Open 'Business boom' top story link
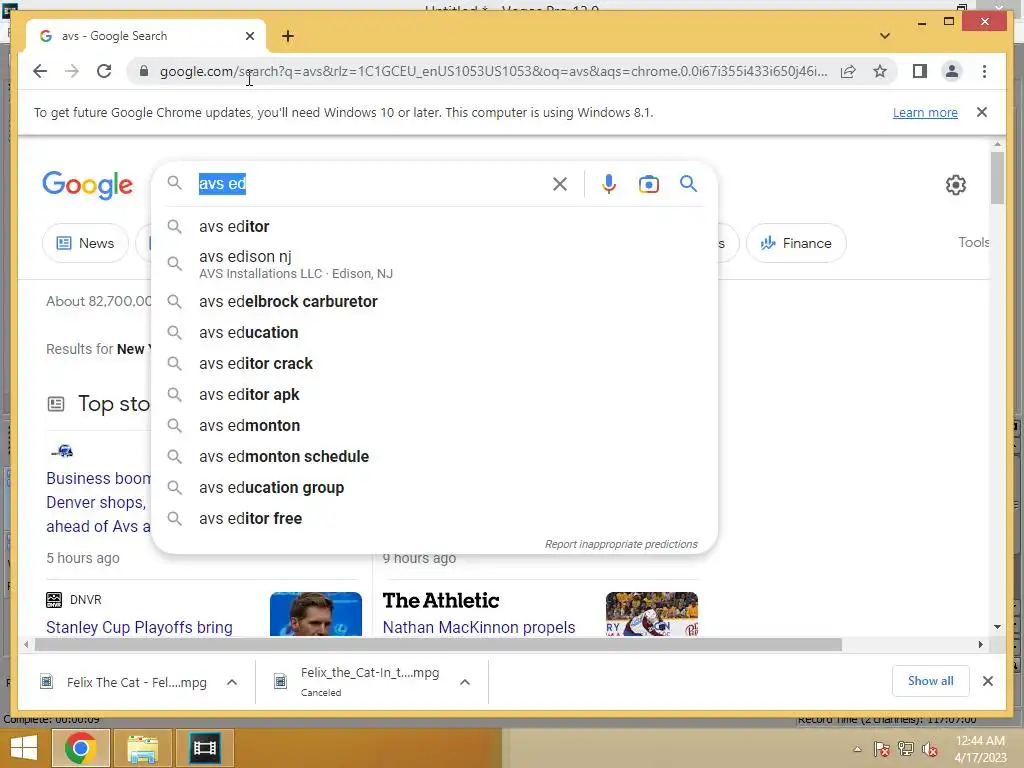1024x768 pixels. tap(98, 502)
